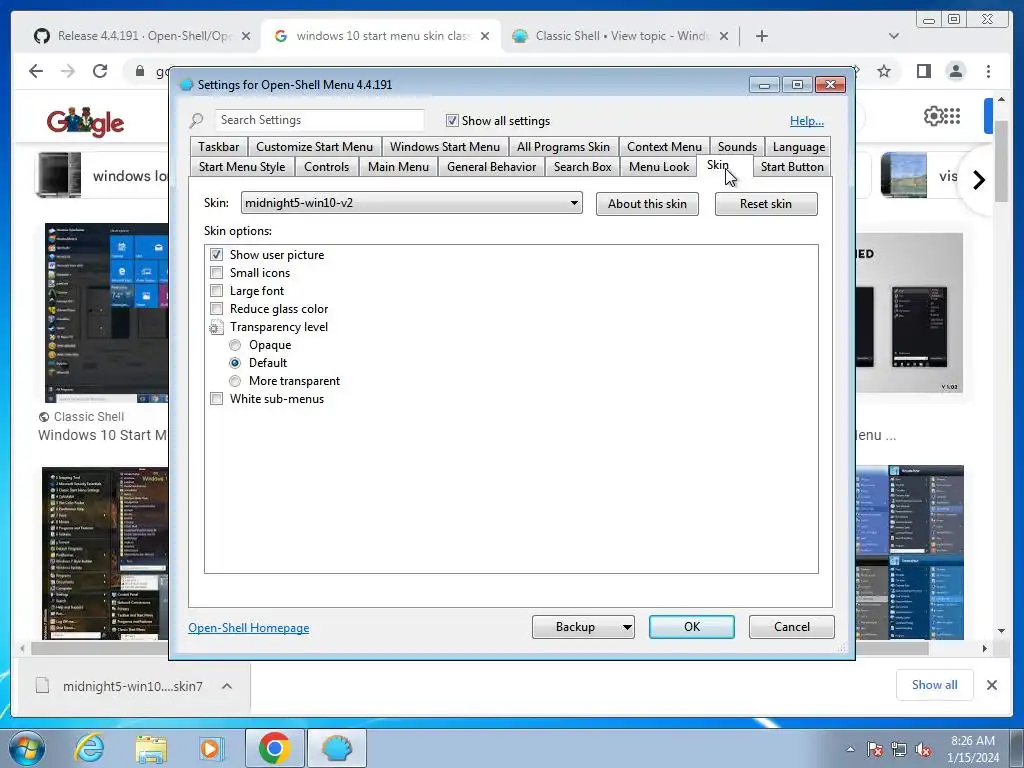The width and height of the screenshot is (1024, 768).
Task: Click Show all downloads button
Action: (x=935, y=684)
